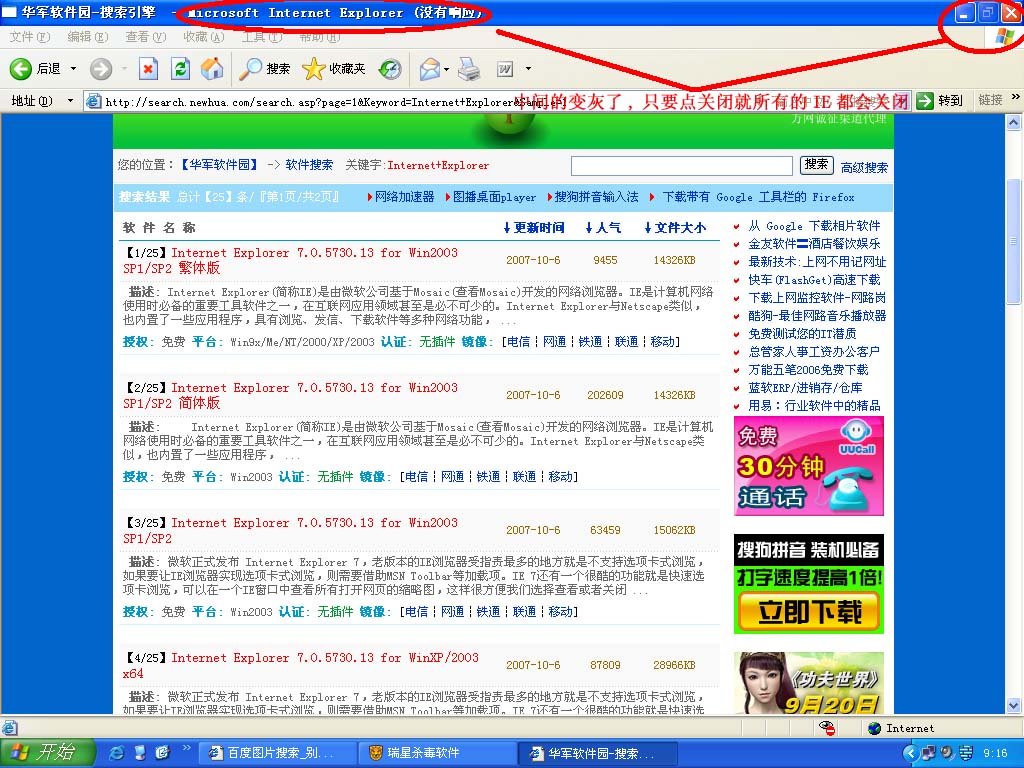Open the 开始 Start button
Screen dimensions: 1024x768
[48, 753]
